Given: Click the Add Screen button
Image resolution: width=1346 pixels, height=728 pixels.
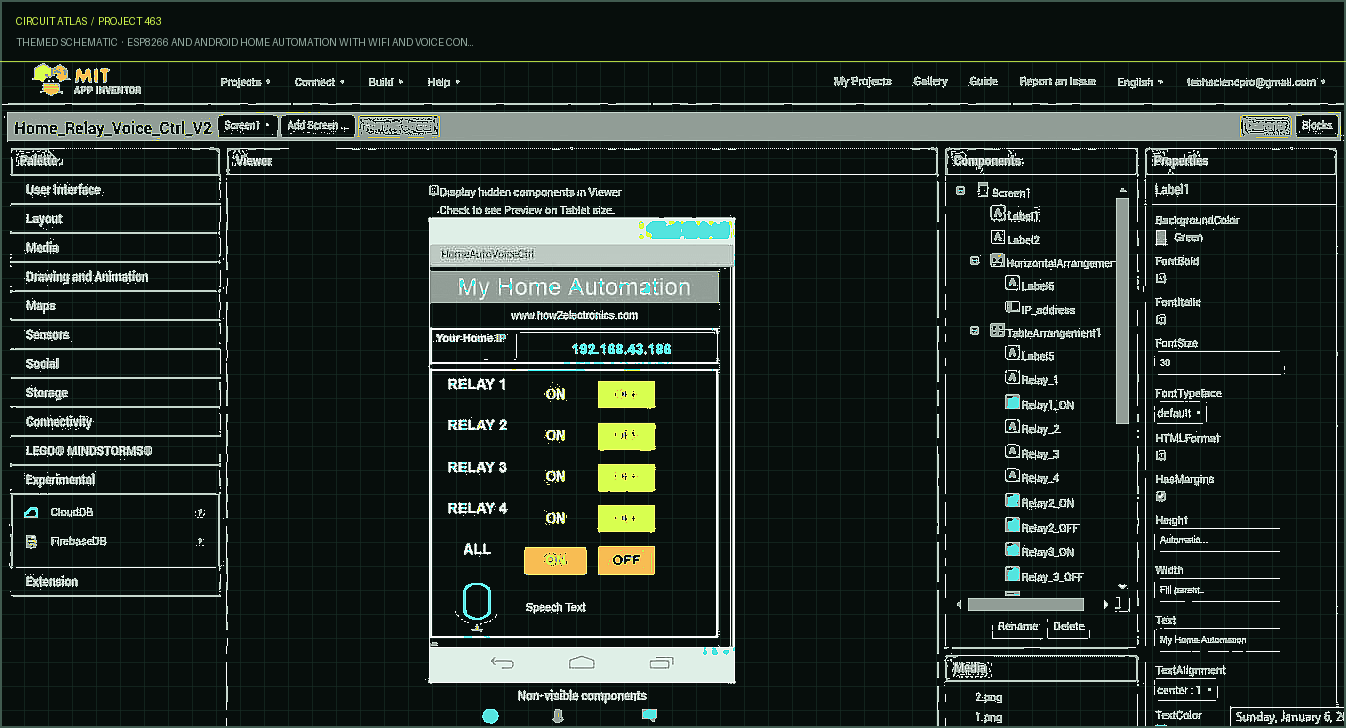Looking at the screenshot, I should (317, 126).
